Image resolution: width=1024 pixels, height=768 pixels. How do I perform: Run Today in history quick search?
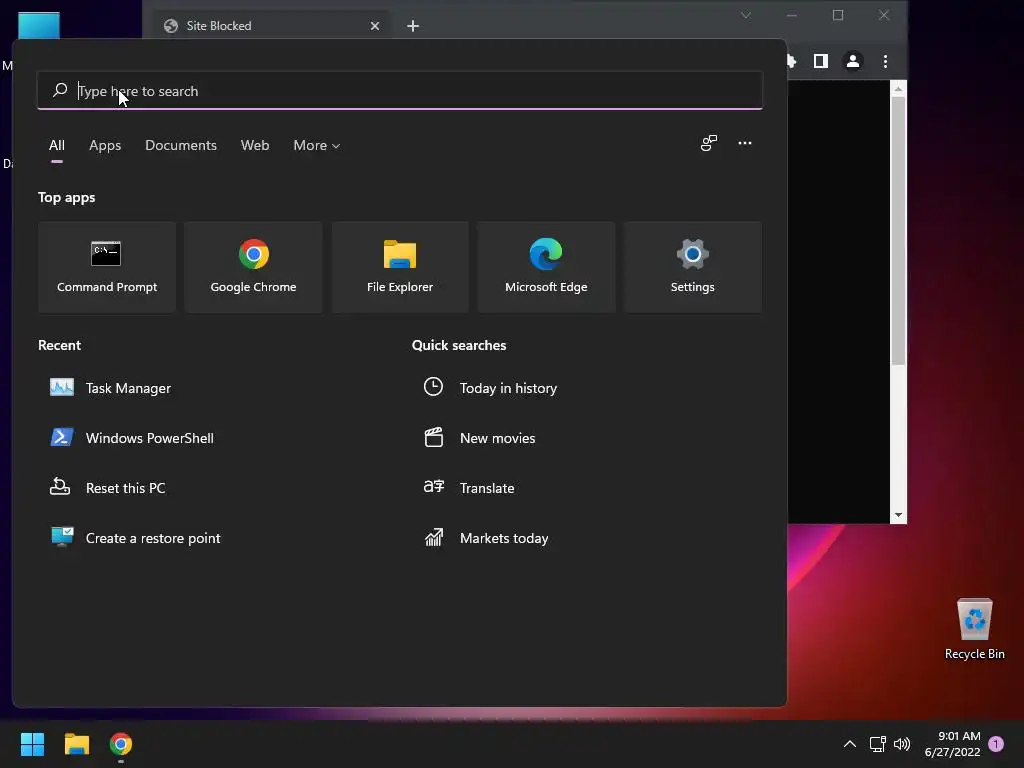pos(490,388)
